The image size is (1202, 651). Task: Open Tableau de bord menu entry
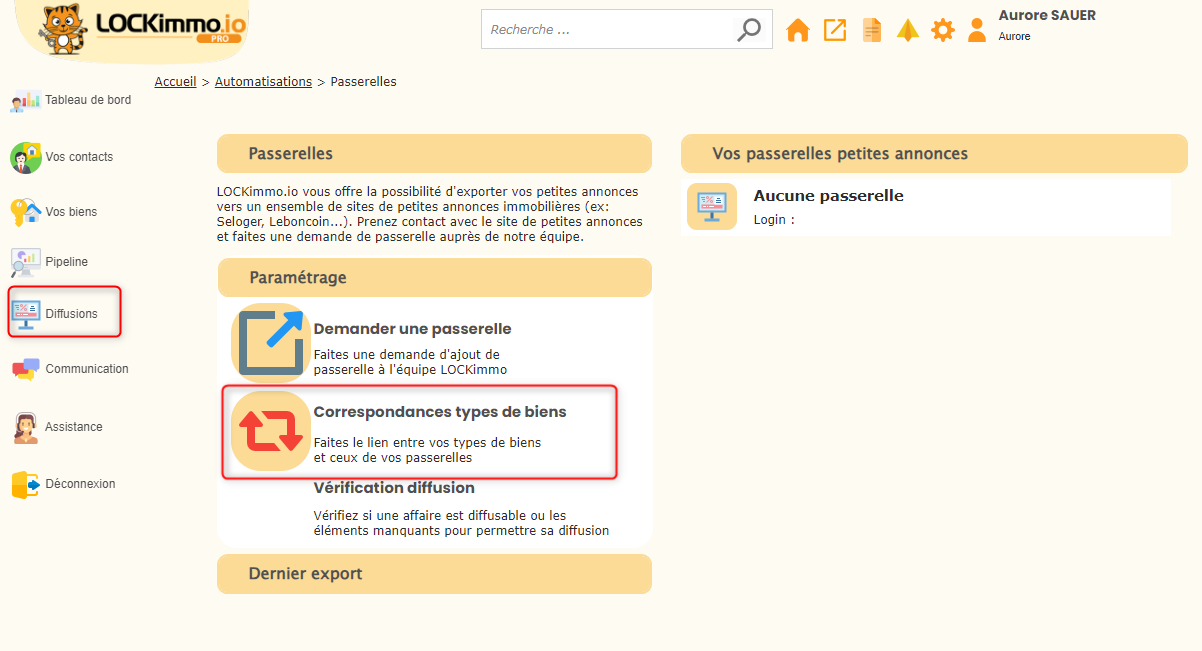pos(88,100)
